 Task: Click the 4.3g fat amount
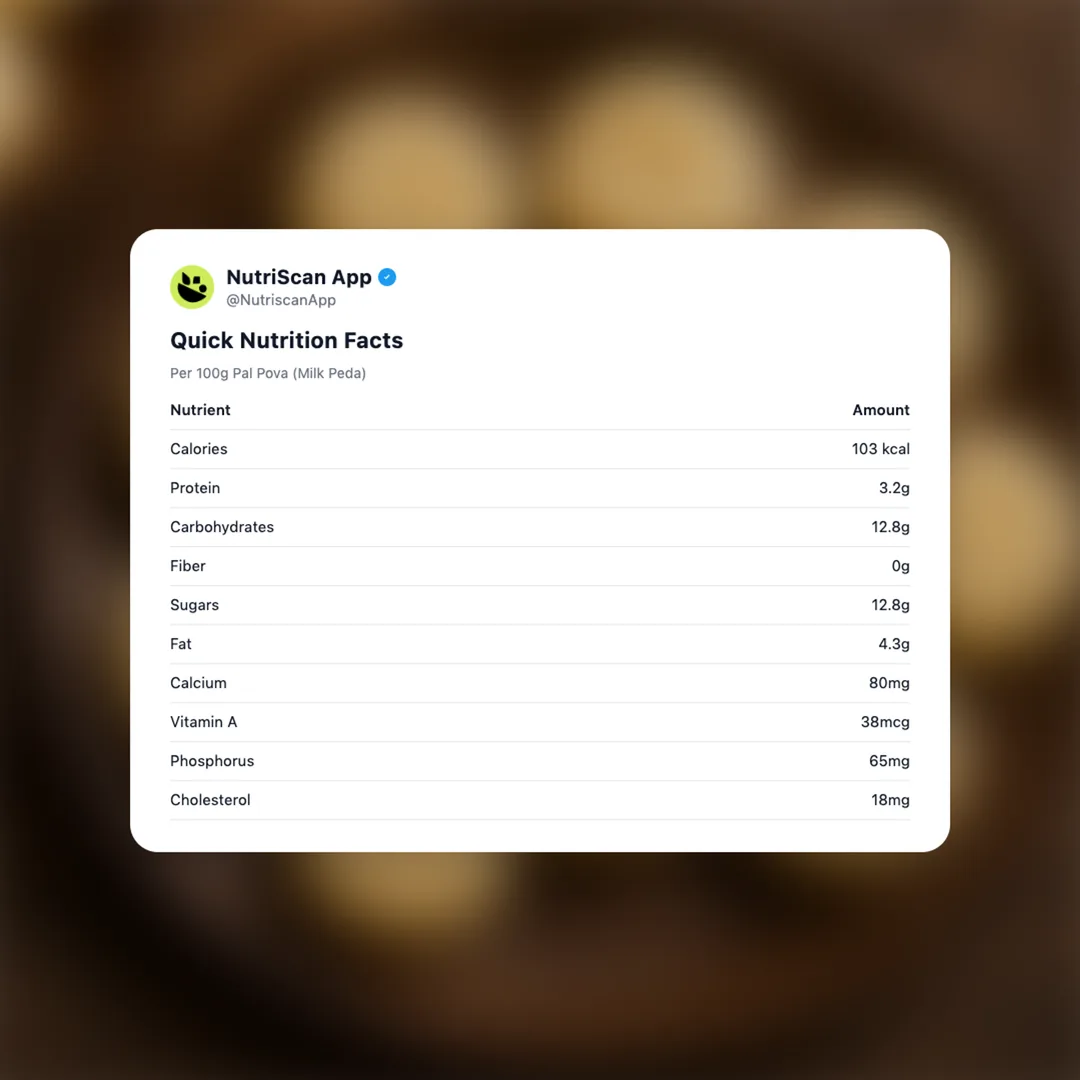tap(894, 644)
